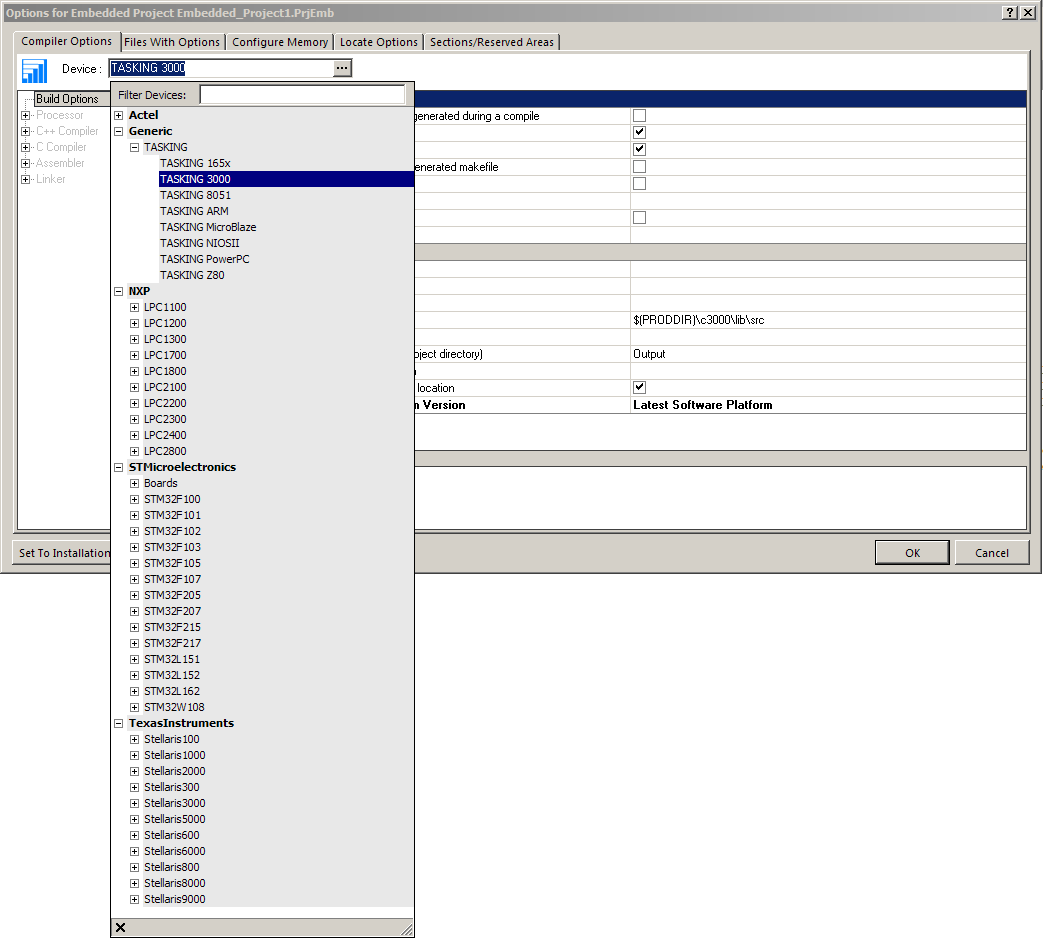Expand the STM32F103 family node

click(134, 547)
